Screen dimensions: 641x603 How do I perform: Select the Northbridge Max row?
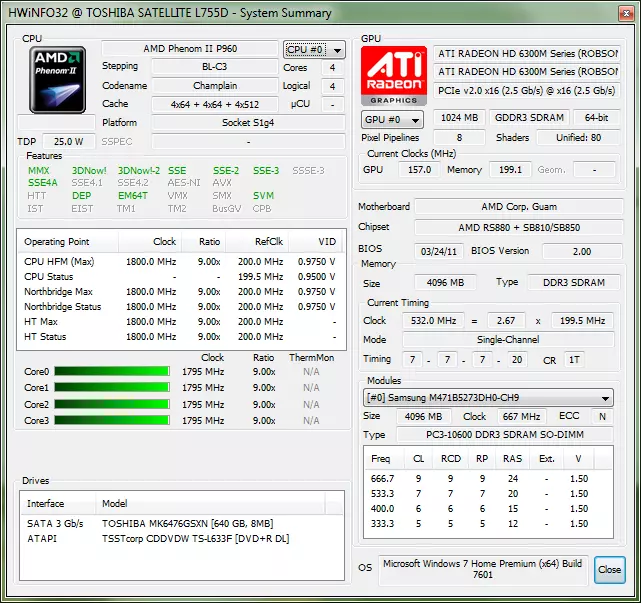pos(181,292)
